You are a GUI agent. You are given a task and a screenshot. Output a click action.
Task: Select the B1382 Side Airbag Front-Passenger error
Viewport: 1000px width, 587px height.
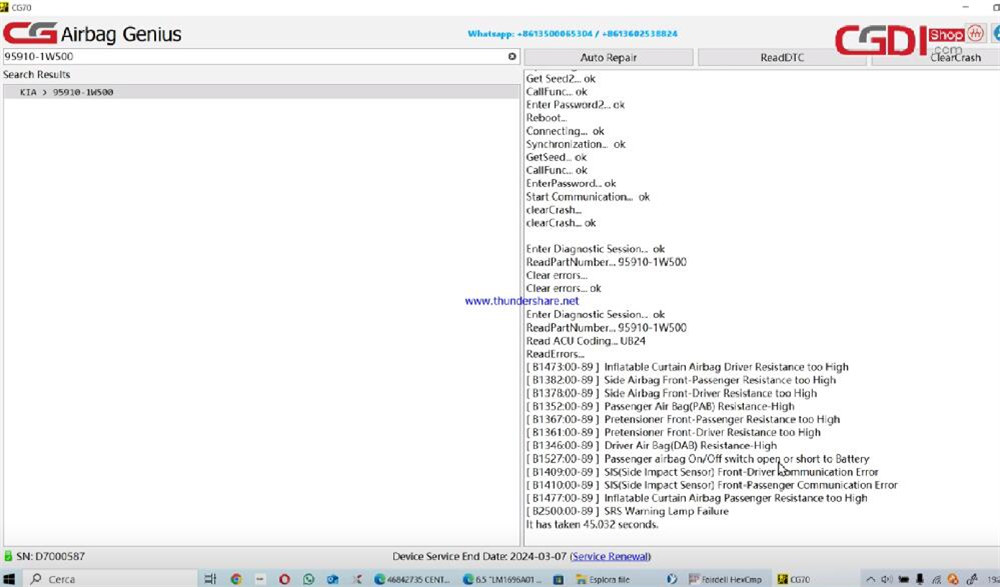tap(681, 380)
